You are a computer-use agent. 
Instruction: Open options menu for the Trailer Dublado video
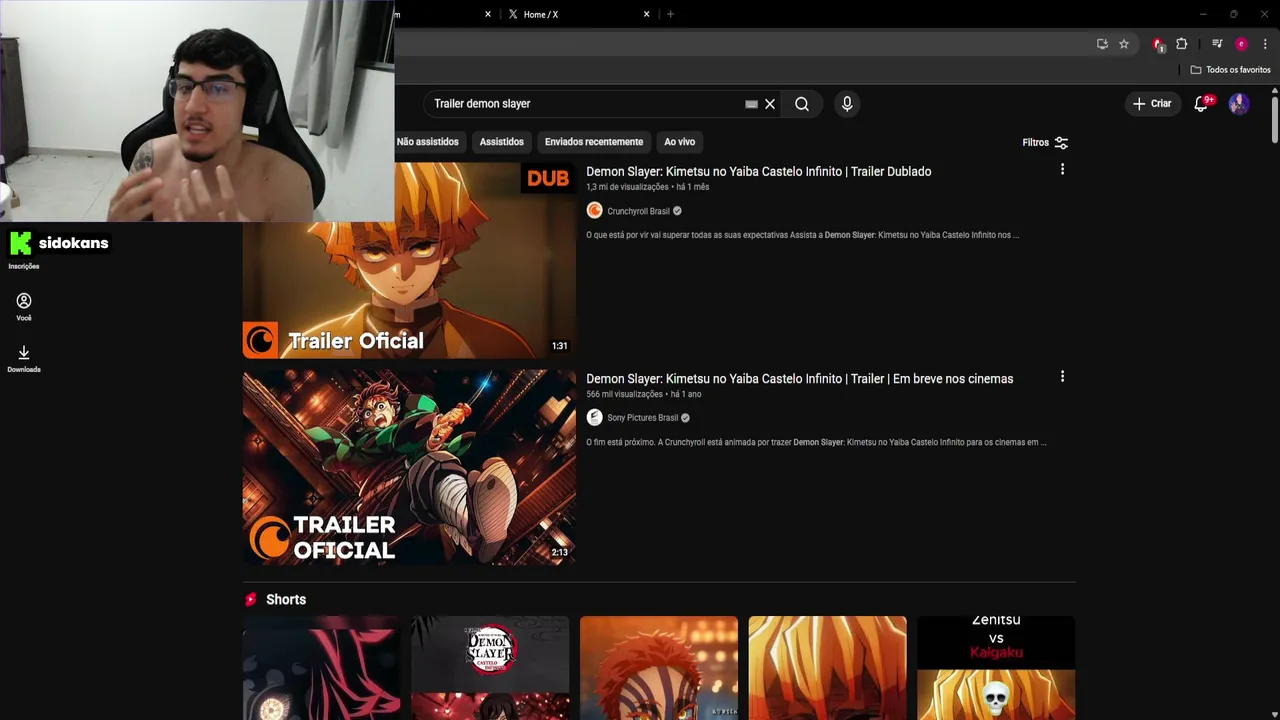coord(1062,170)
